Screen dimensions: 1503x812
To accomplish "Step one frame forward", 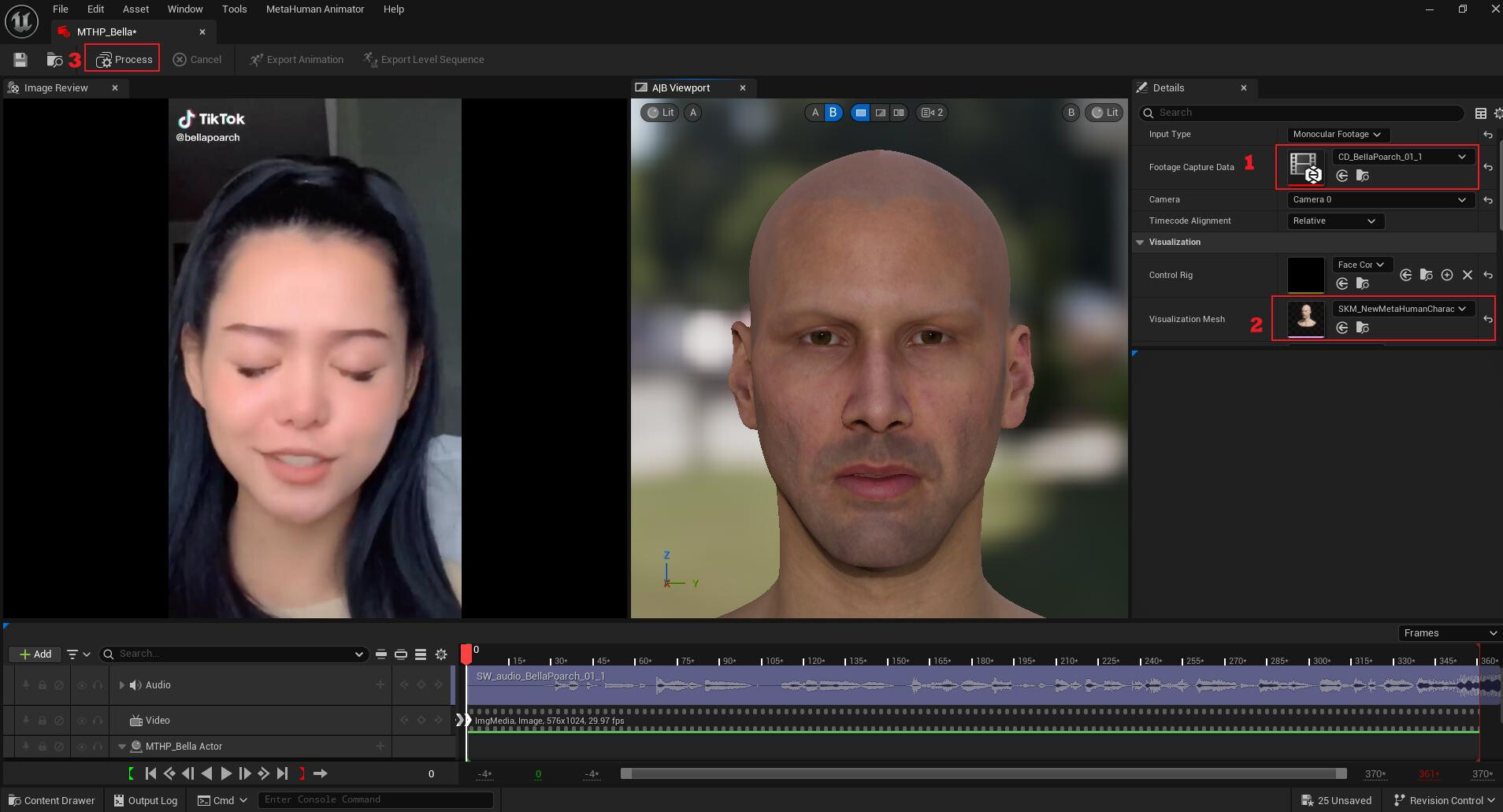I will (x=245, y=773).
